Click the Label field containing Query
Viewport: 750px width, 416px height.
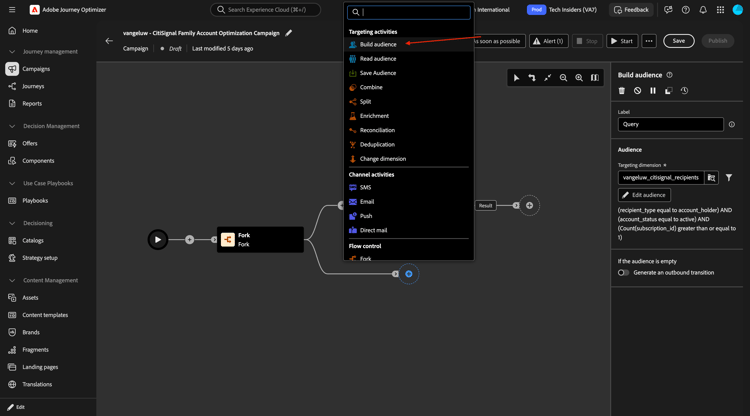(671, 124)
